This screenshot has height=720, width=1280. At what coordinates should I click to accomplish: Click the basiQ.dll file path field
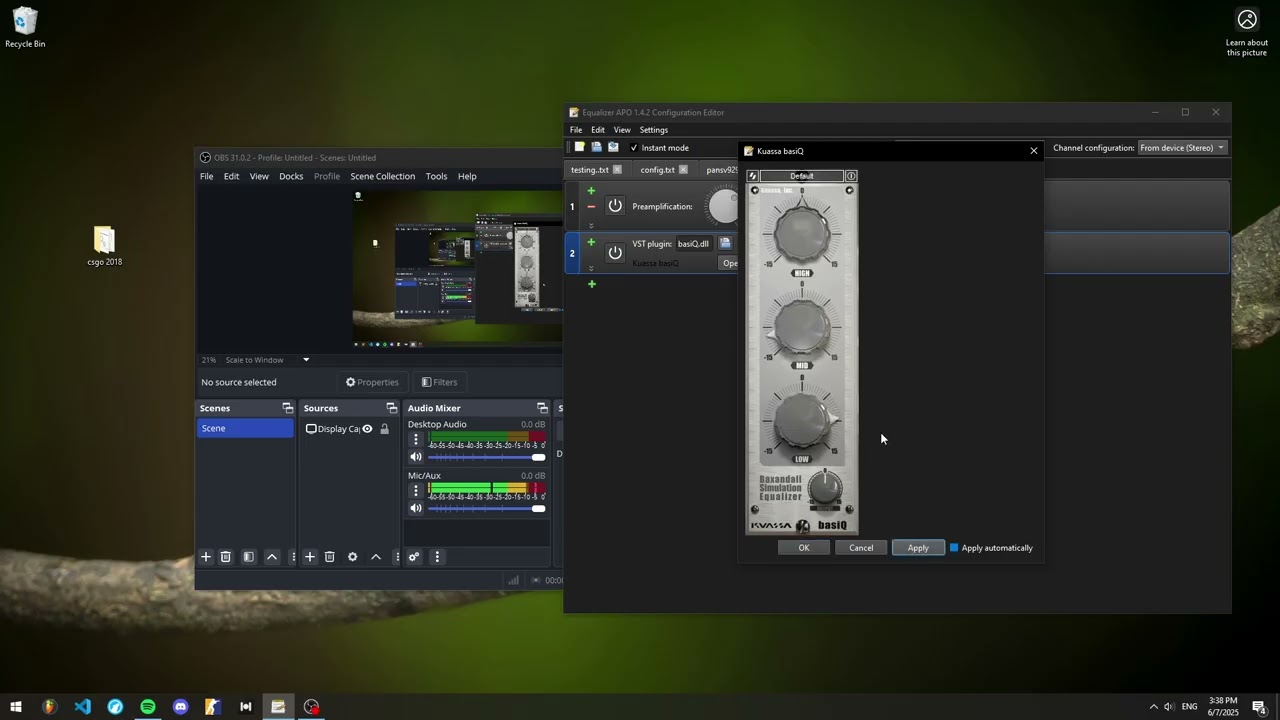[x=694, y=243]
